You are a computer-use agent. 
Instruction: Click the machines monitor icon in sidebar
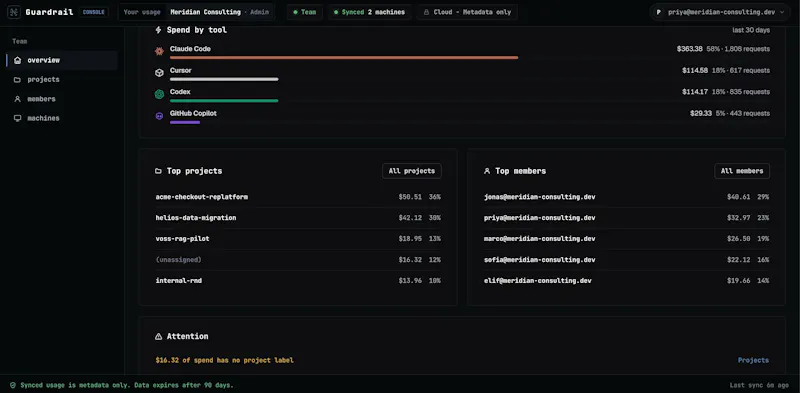click(17, 118)
